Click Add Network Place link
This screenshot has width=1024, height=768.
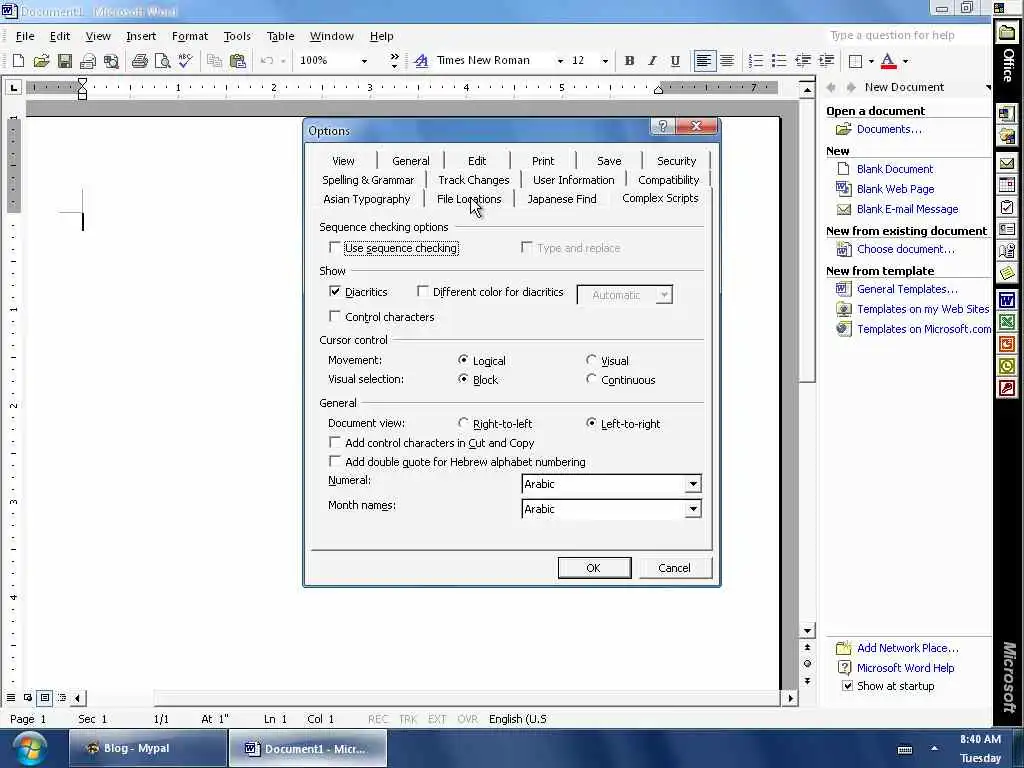coord(908,648)
